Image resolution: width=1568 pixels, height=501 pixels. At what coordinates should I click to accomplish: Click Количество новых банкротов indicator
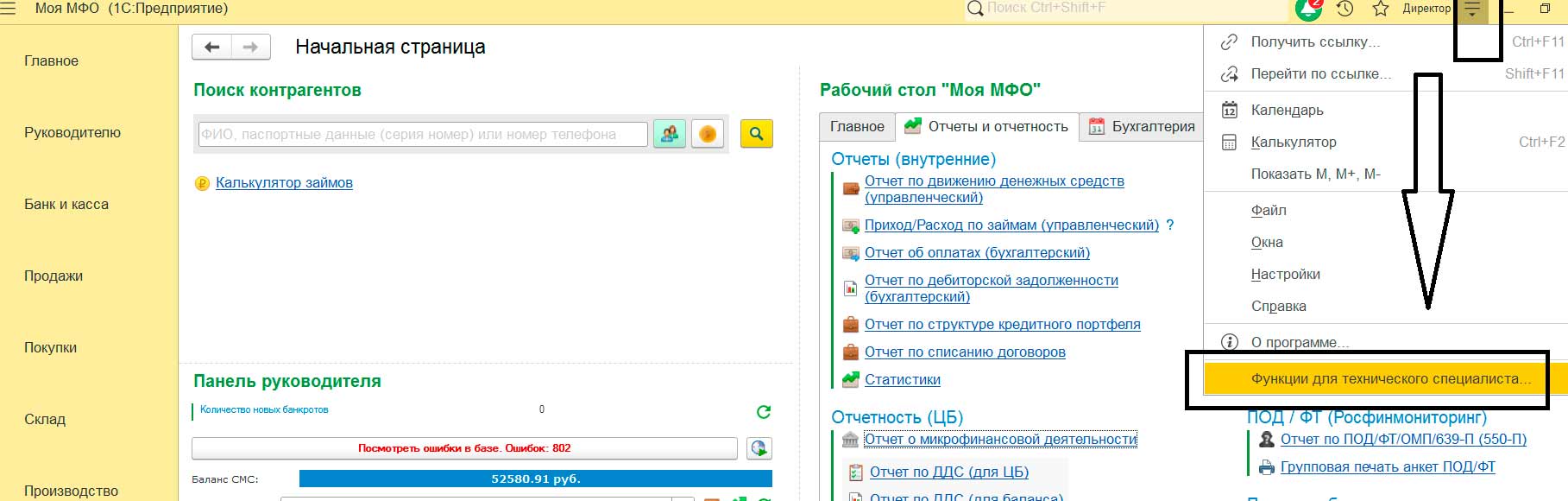pos(264,410)
